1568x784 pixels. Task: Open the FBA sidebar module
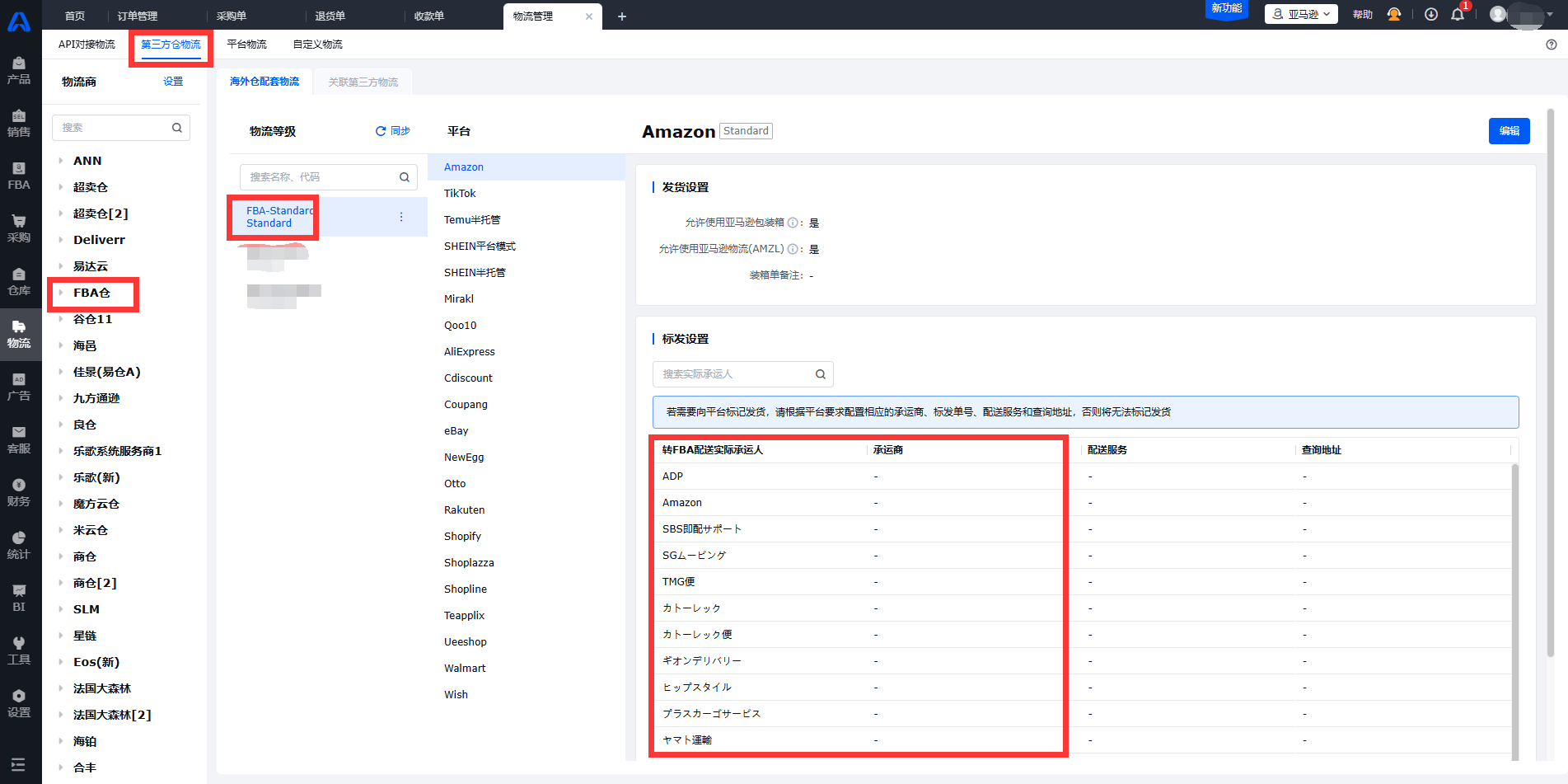(19, 176)
